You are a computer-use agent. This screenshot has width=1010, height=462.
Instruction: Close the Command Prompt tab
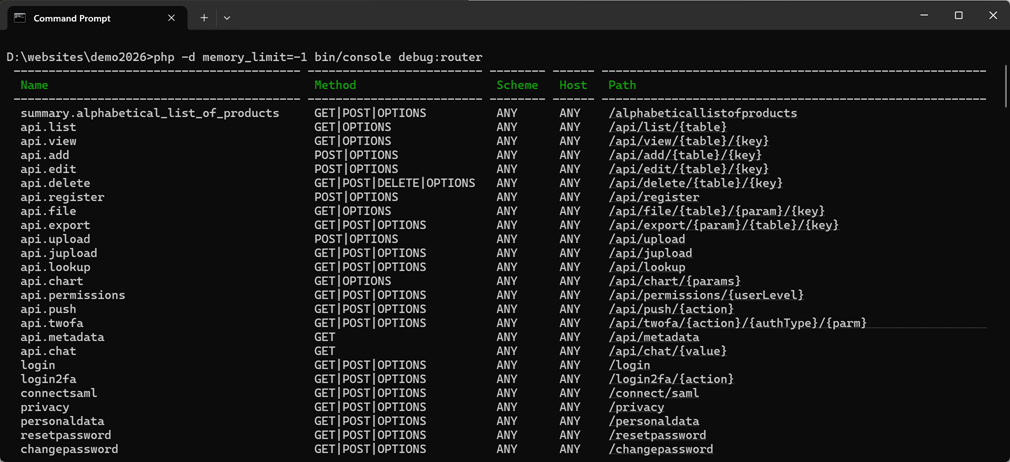click(x=171, y=18)
